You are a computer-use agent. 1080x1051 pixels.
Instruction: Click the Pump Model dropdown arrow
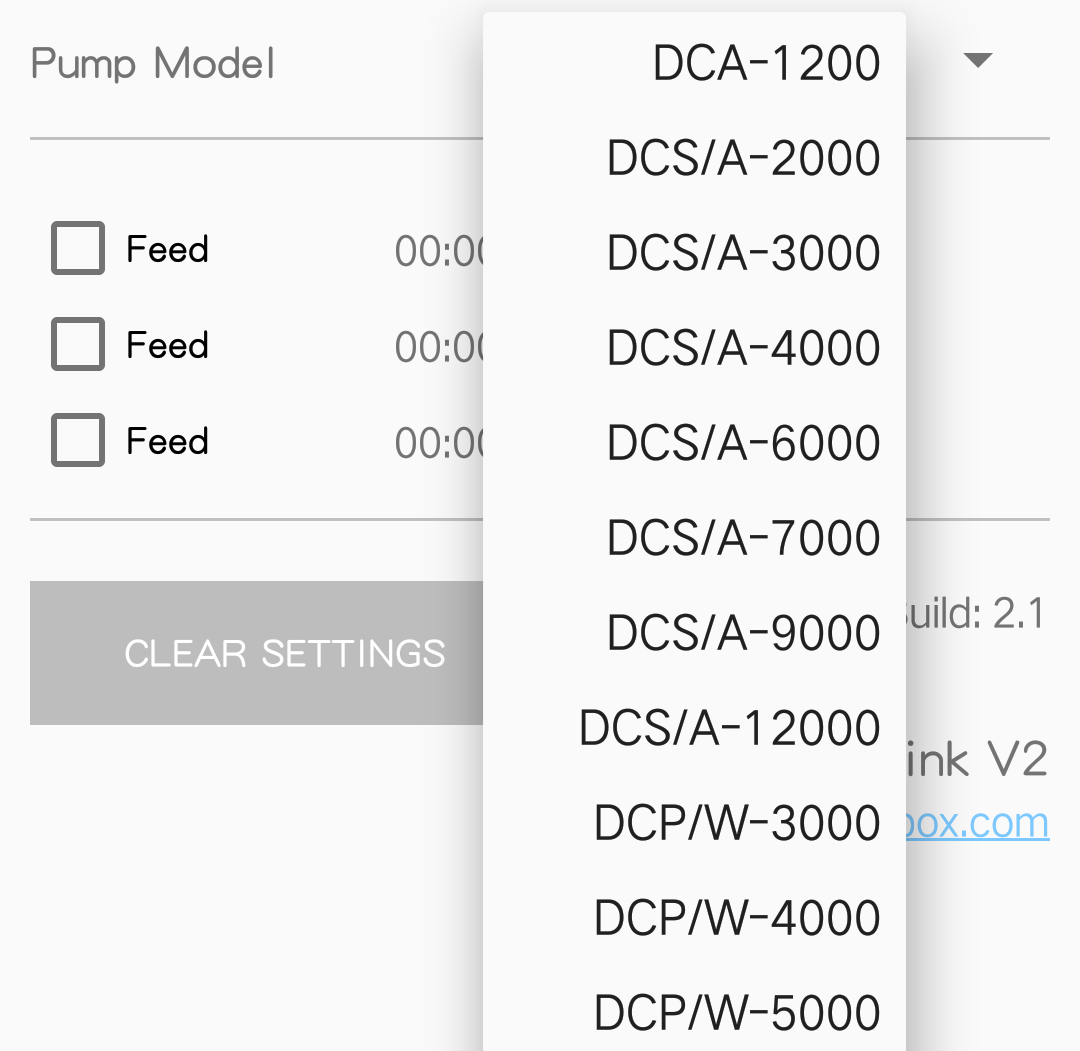977,60
